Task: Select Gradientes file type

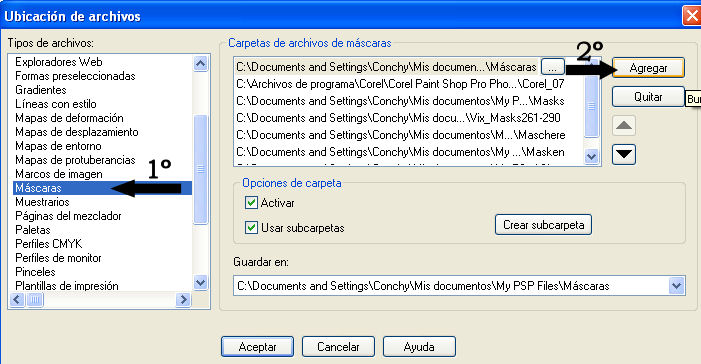Action: (41, 89)
